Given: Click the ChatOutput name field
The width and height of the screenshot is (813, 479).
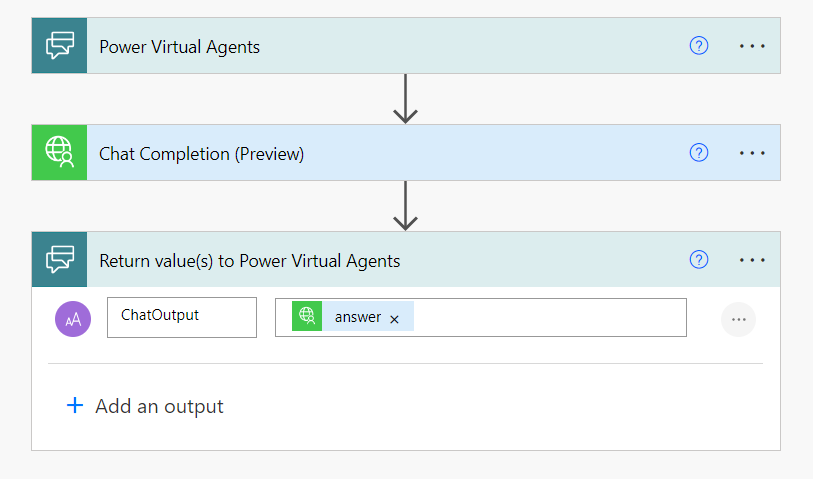Looking at the screenshot, I should point(181,317).
